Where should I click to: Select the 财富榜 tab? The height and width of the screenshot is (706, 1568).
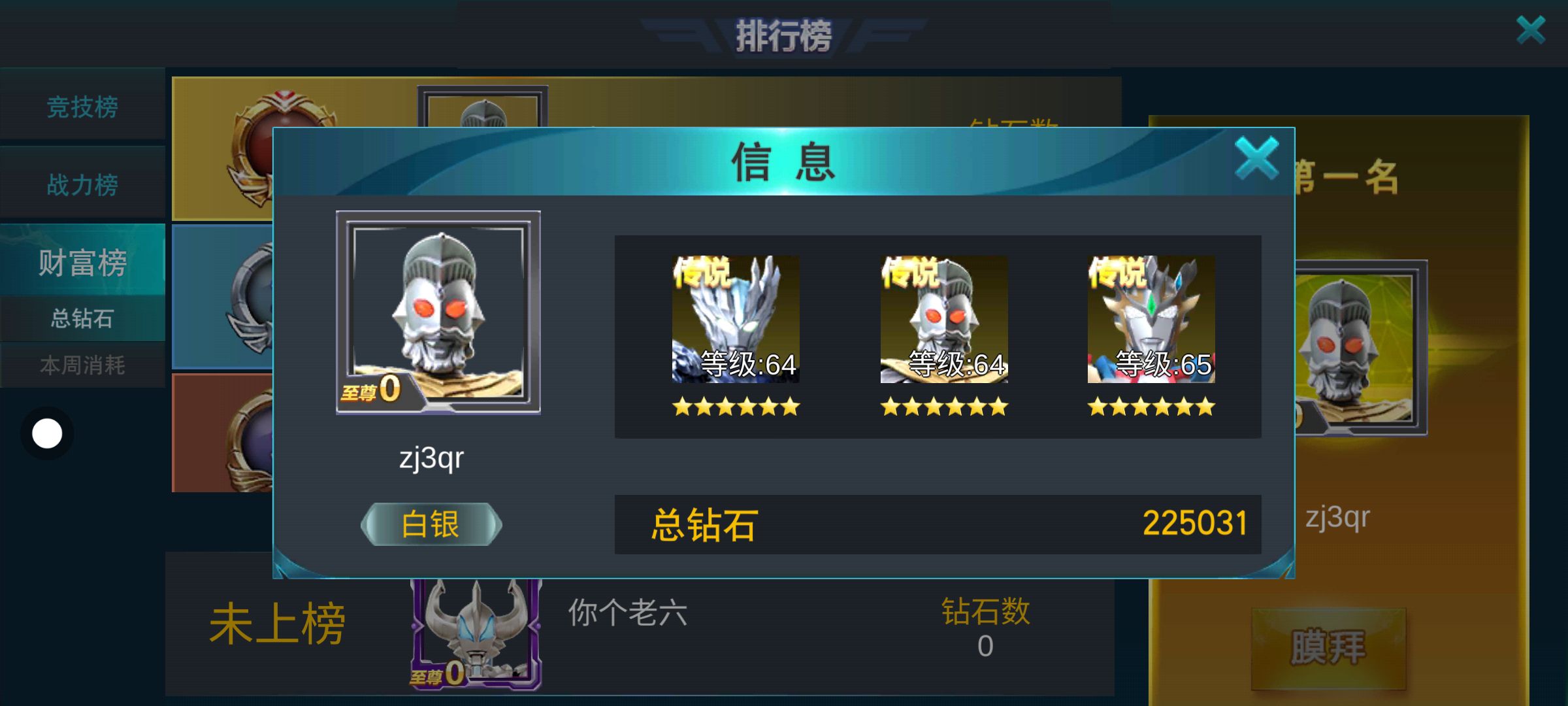click(x=82, y=261)
